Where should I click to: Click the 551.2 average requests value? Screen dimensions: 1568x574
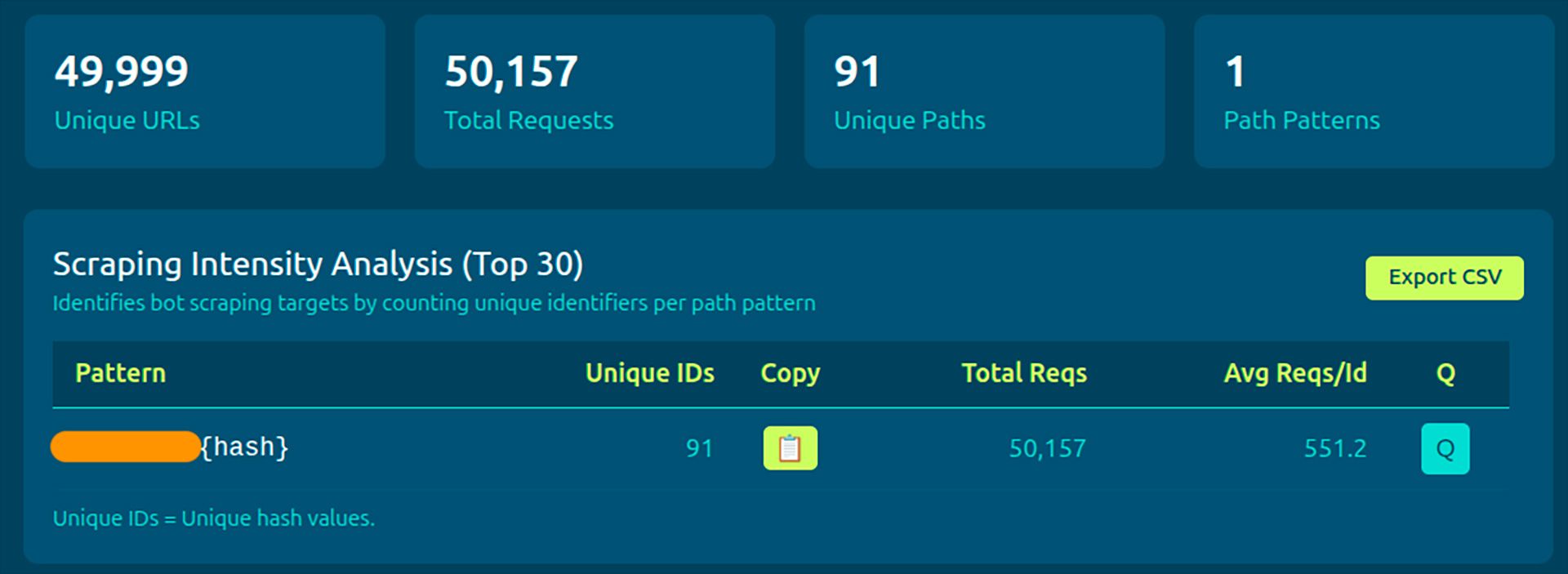pyautogui.click(x=1334, y=448)
